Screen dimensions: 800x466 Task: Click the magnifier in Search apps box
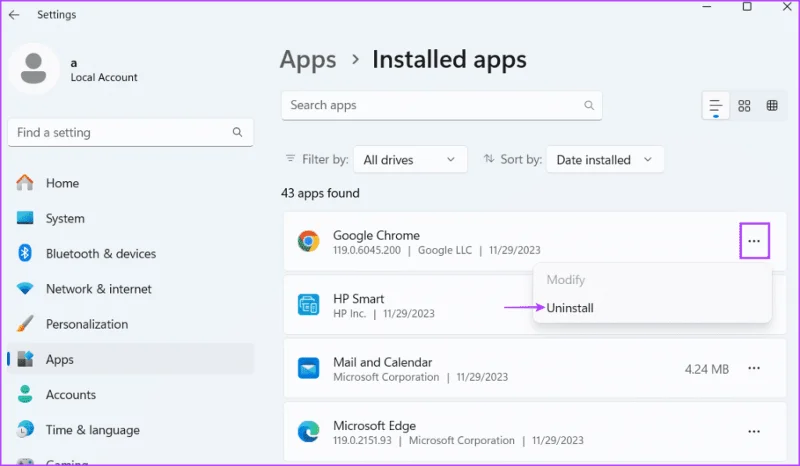589,105
